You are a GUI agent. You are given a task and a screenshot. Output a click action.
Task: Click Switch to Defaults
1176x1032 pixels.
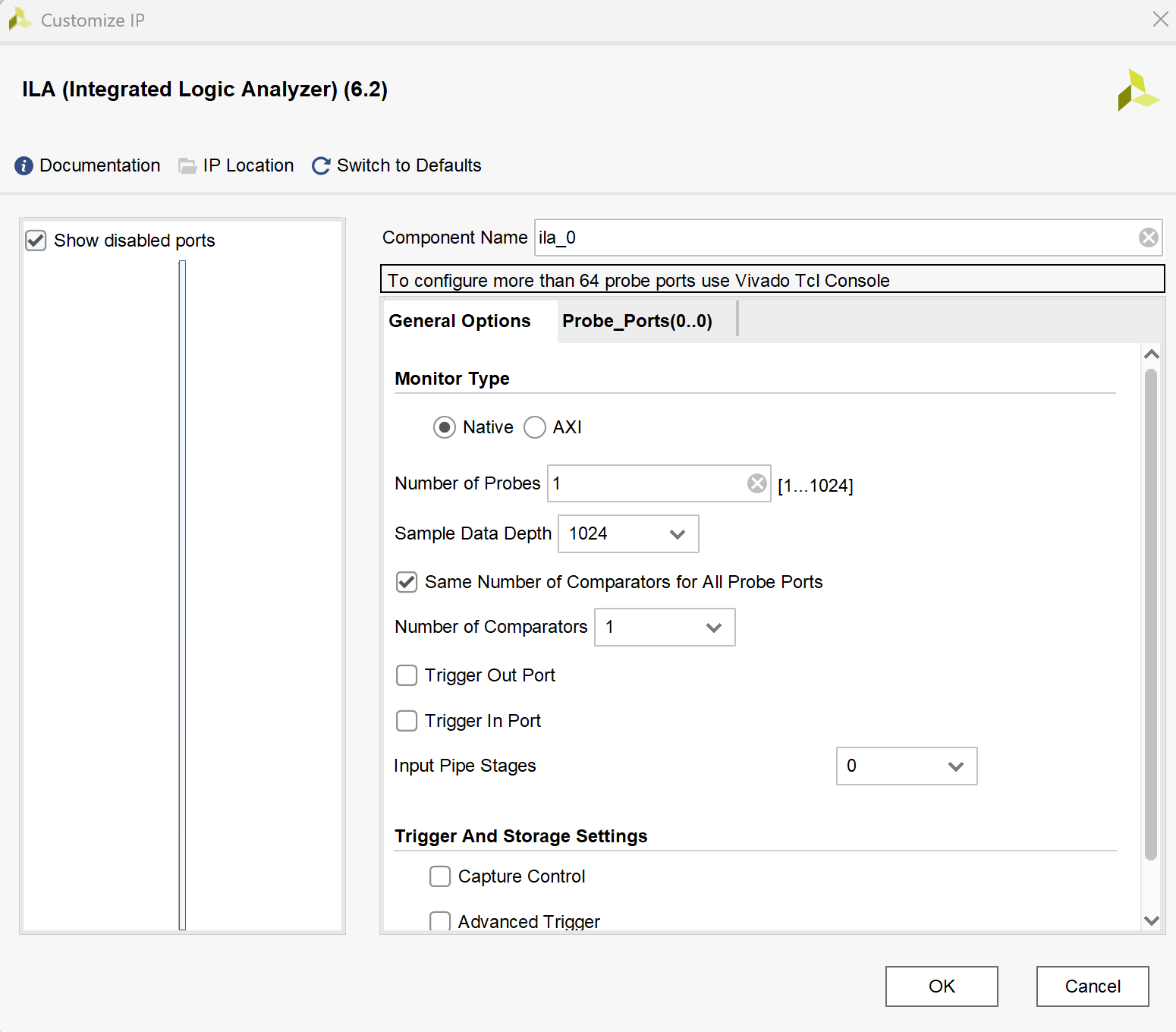click(409, 165)
